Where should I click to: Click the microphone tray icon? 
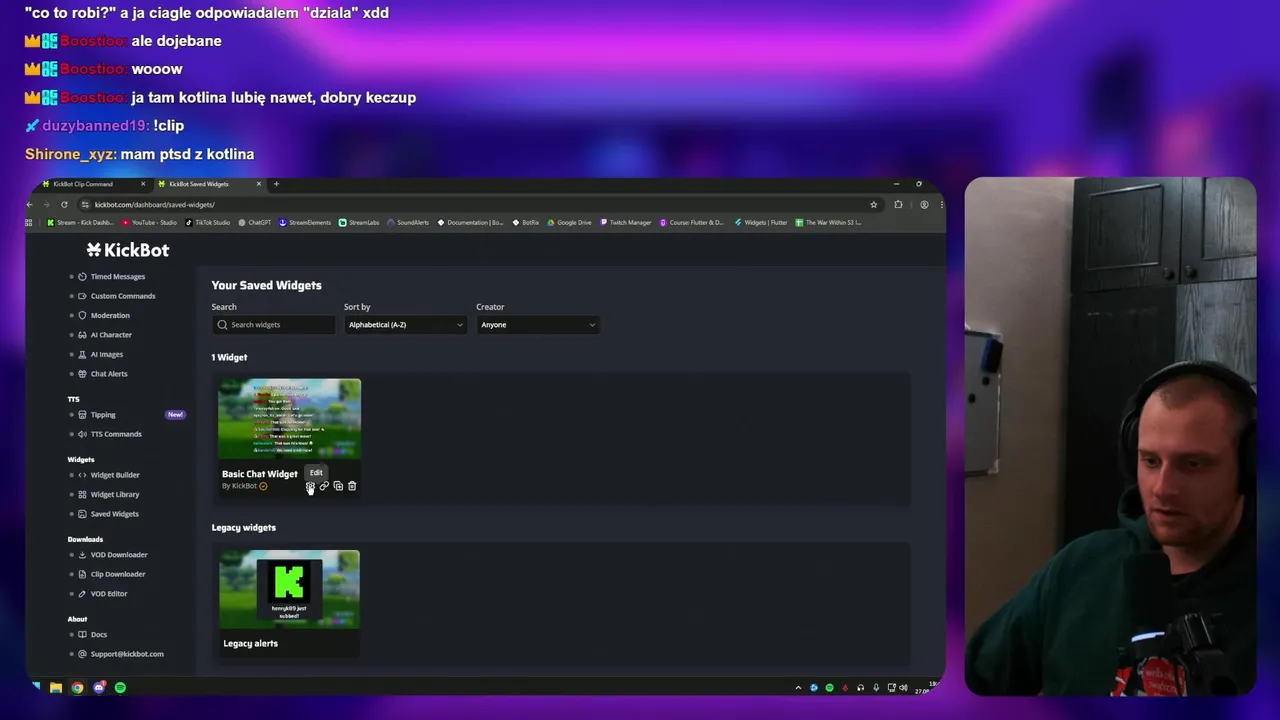876,688
